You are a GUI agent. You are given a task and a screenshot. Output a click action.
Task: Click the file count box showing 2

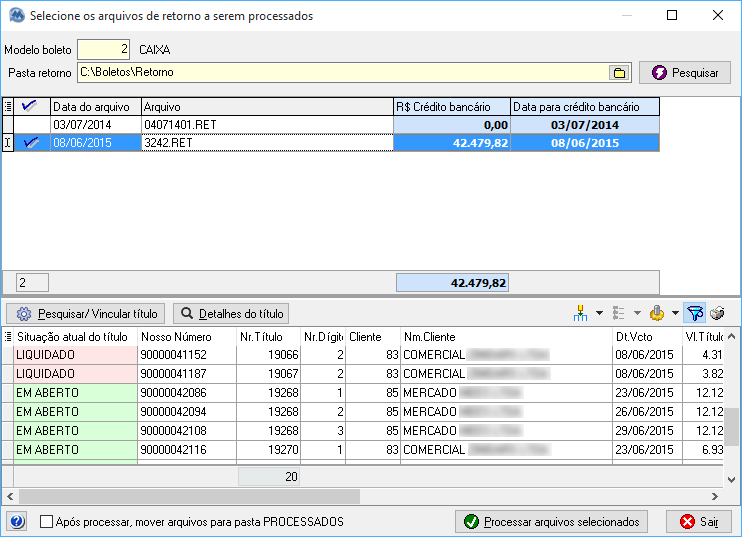click(32, 283)
